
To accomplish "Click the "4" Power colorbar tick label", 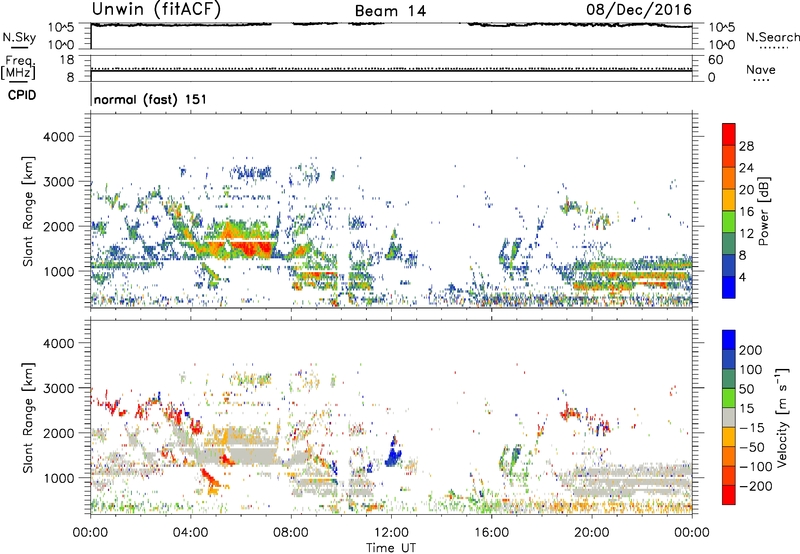I will (x=742, y=277).
